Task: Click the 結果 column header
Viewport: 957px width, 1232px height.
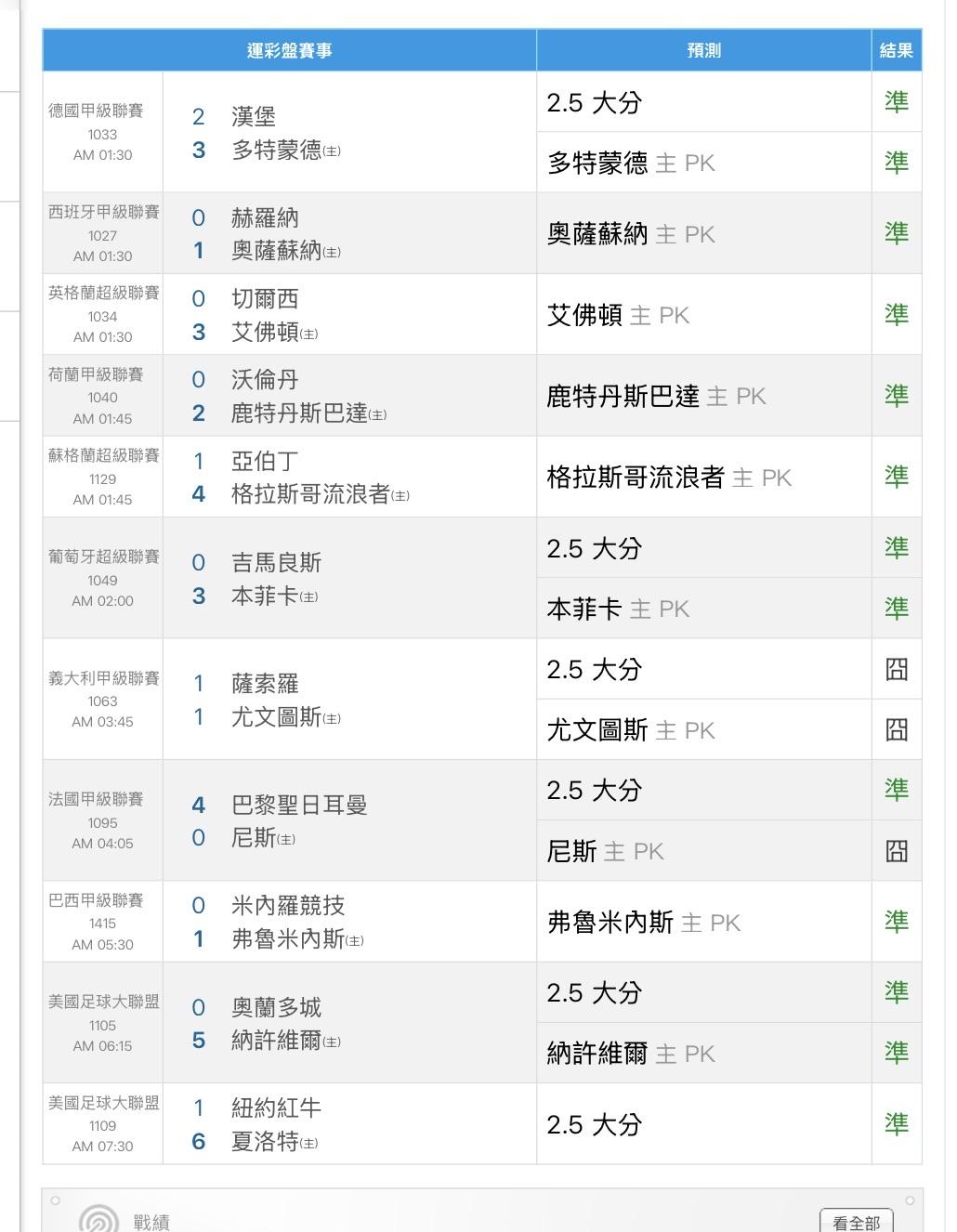Action: pyautogui.click(x=896, y=50)
